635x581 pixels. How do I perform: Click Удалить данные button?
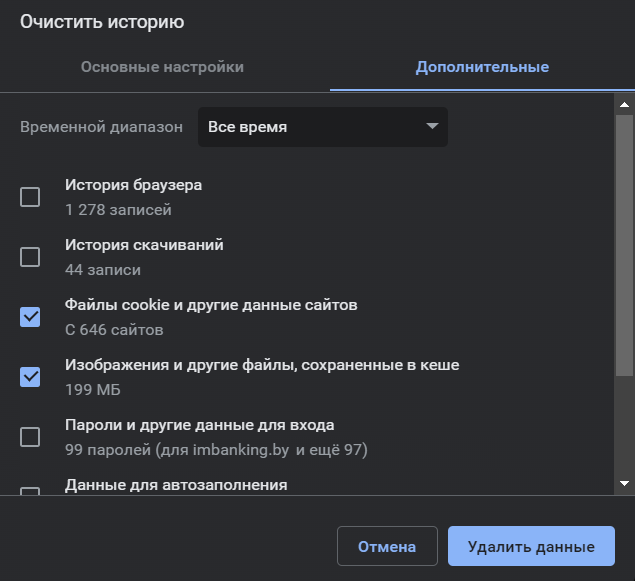click(531, 546)
